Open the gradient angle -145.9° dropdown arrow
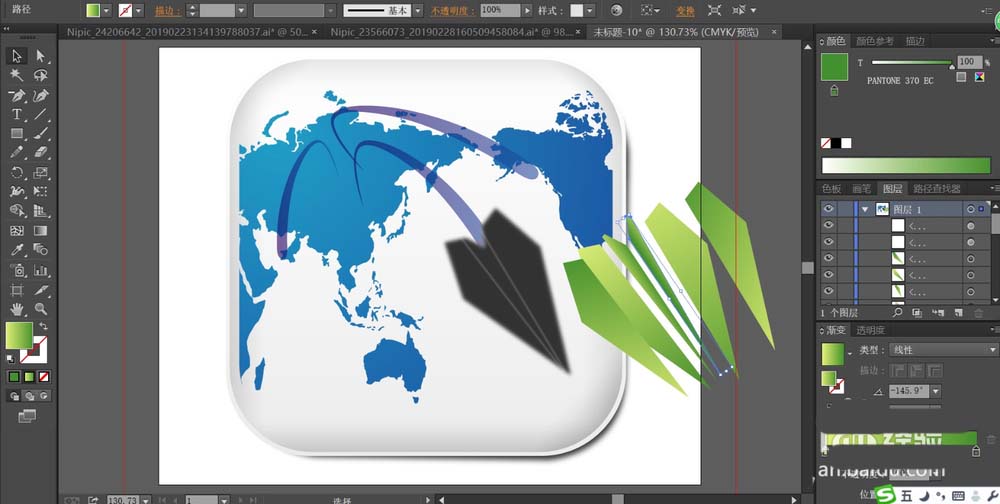Viewport: 1000px width, 504px height. [x=936, y=391]
